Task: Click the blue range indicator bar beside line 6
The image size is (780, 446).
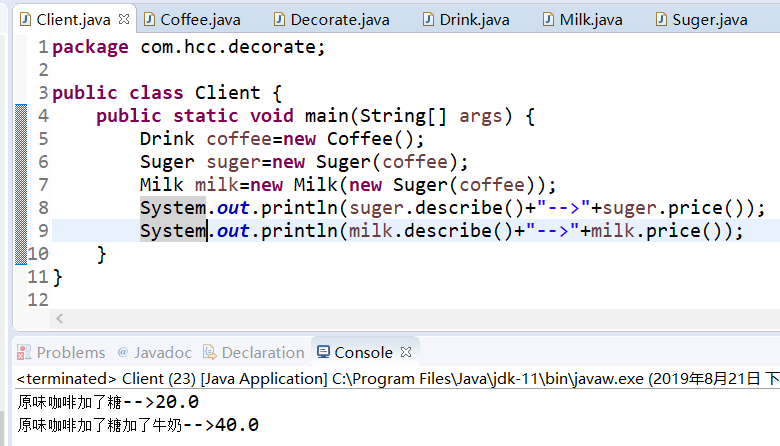Action: coord(21,162)
